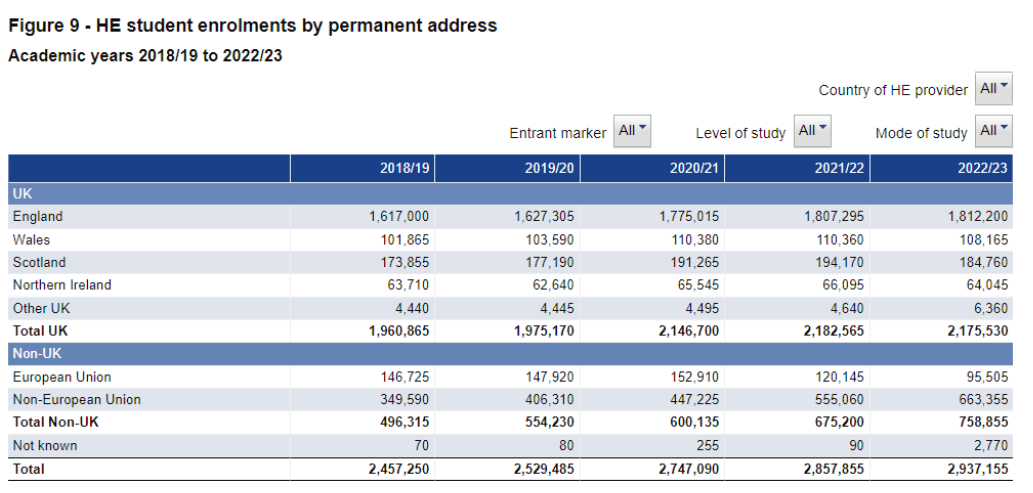Open the Level of study dropdown
This screenshot has height=493, width=1033.
(812, 131)
